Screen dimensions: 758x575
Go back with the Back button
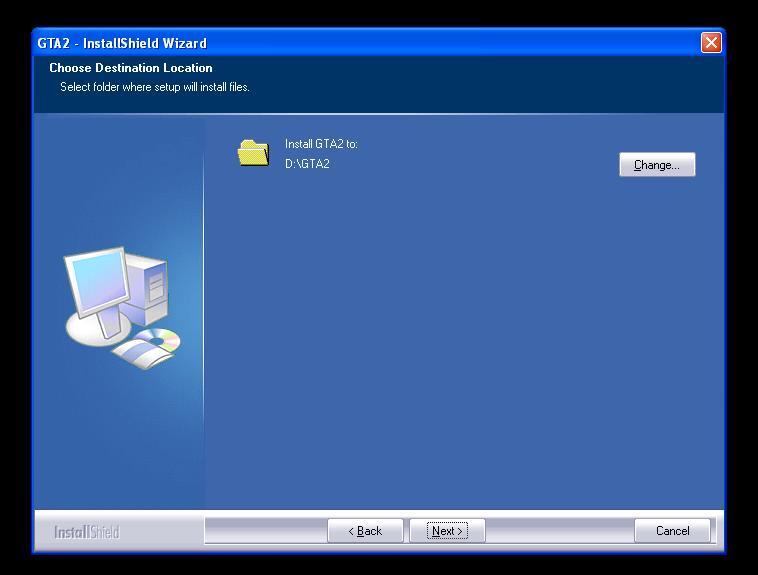point(365,531)
